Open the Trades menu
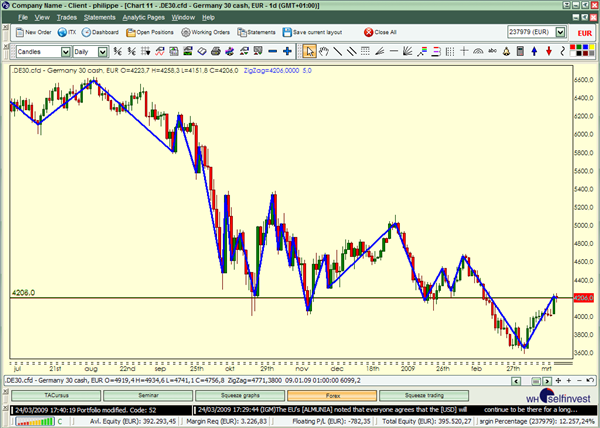The height and width of the screenshot is (428, 600). tap(67, 17)
